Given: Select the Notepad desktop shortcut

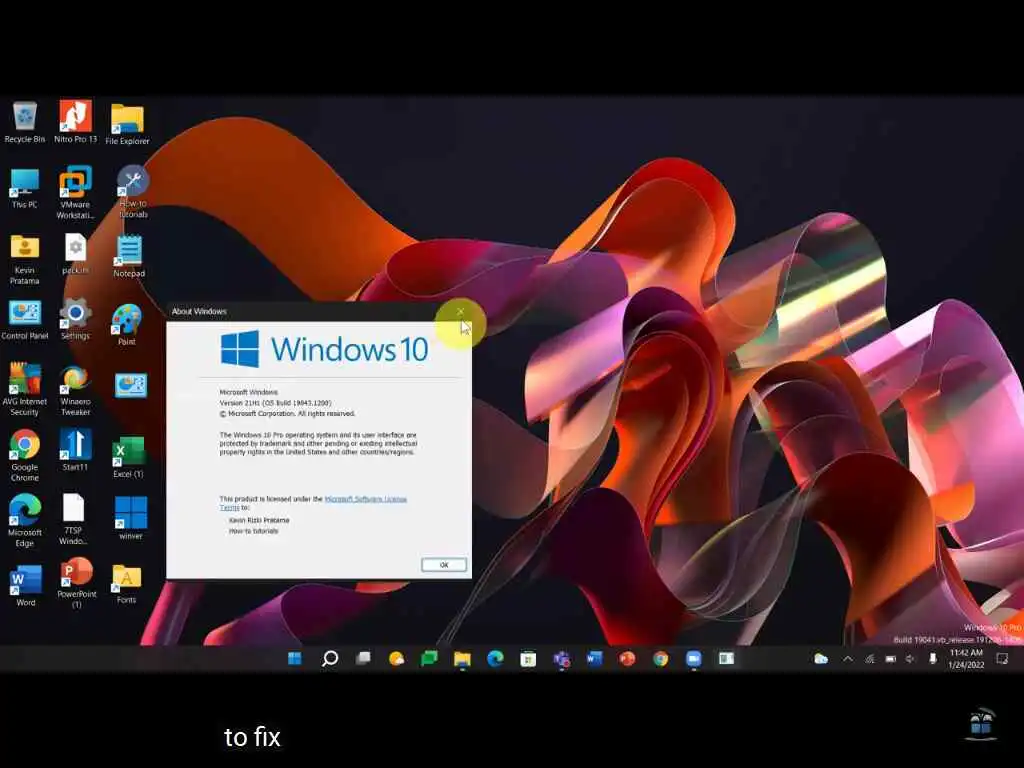Looking at the screenshot, I should 129,257.
